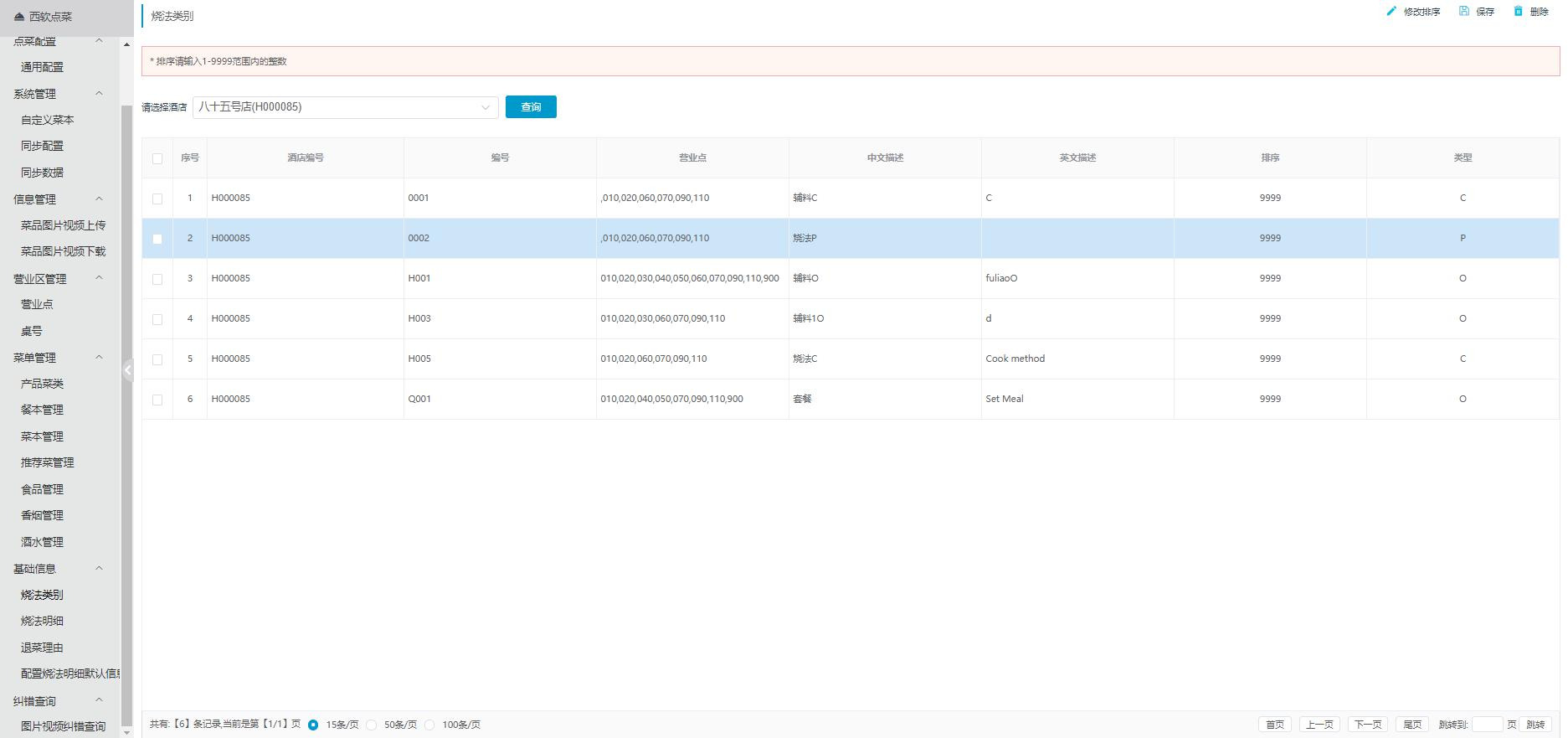This screenshot has width=1568, height=738.
Task: Select the 50条/页 radio option
Action: pos(372,725)
